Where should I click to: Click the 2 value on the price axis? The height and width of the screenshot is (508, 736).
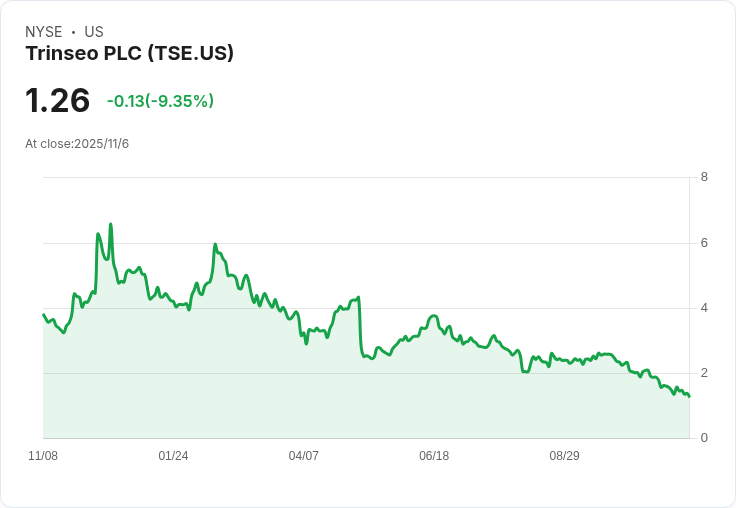click(704, 373)
